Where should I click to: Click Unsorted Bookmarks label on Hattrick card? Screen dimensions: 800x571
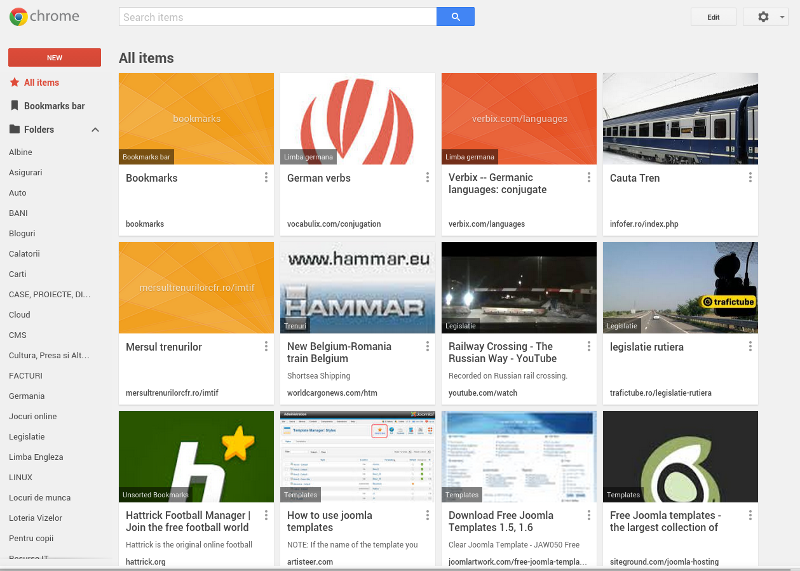coord(156,494)
